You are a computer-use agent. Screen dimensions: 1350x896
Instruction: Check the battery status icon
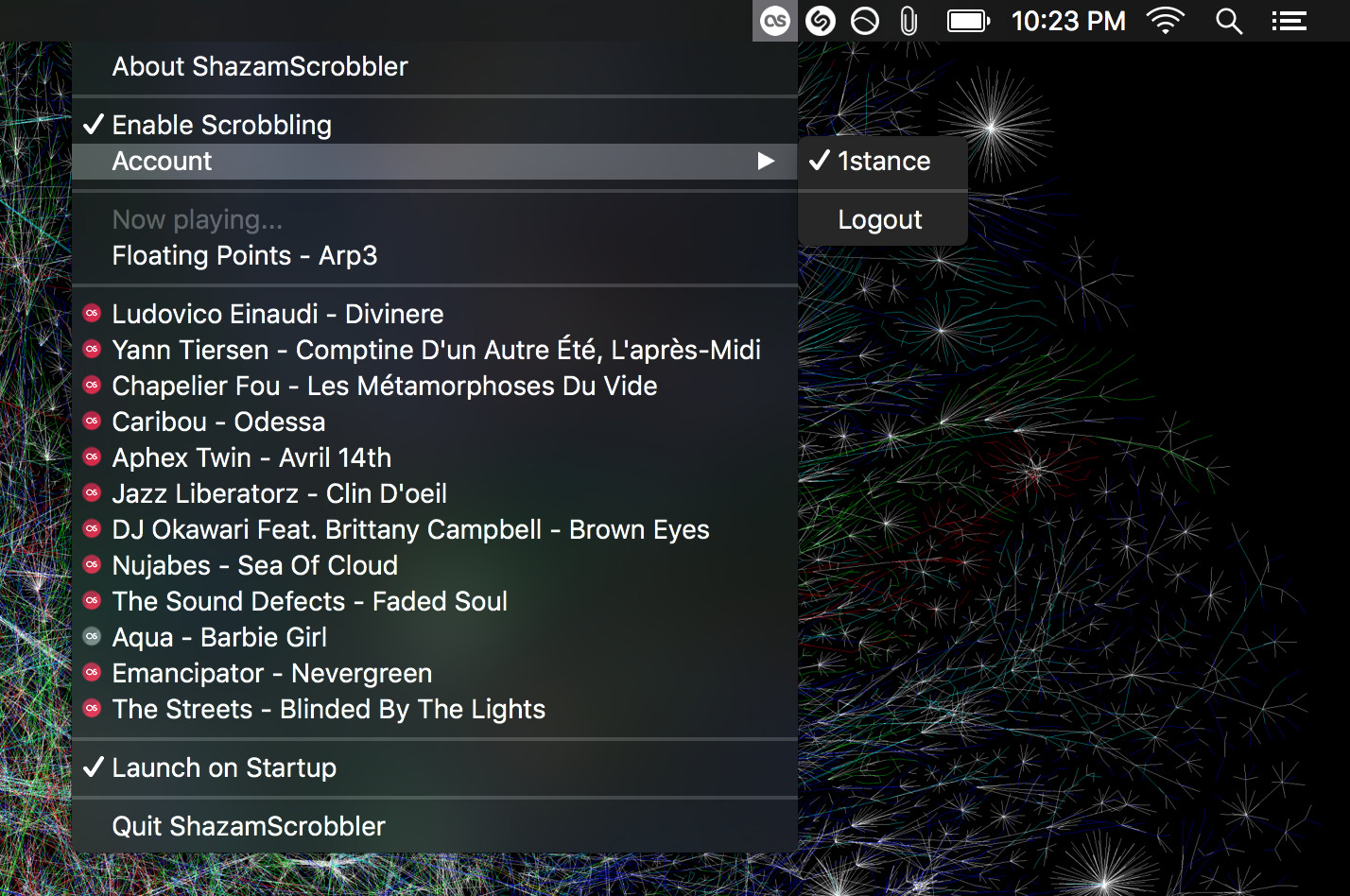(x=969, y=21)
